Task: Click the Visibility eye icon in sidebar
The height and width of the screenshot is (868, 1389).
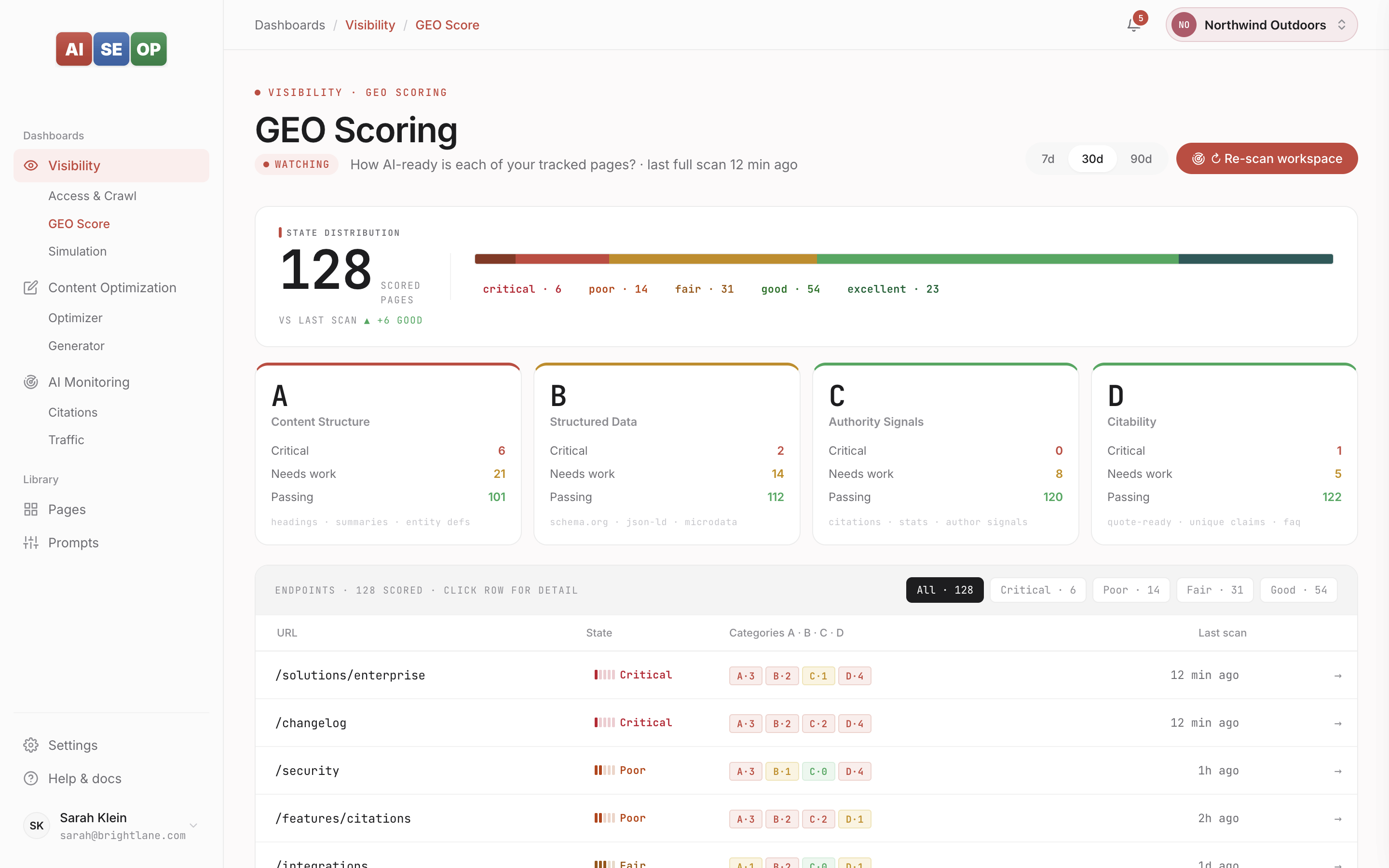Action: click(31, 165)
